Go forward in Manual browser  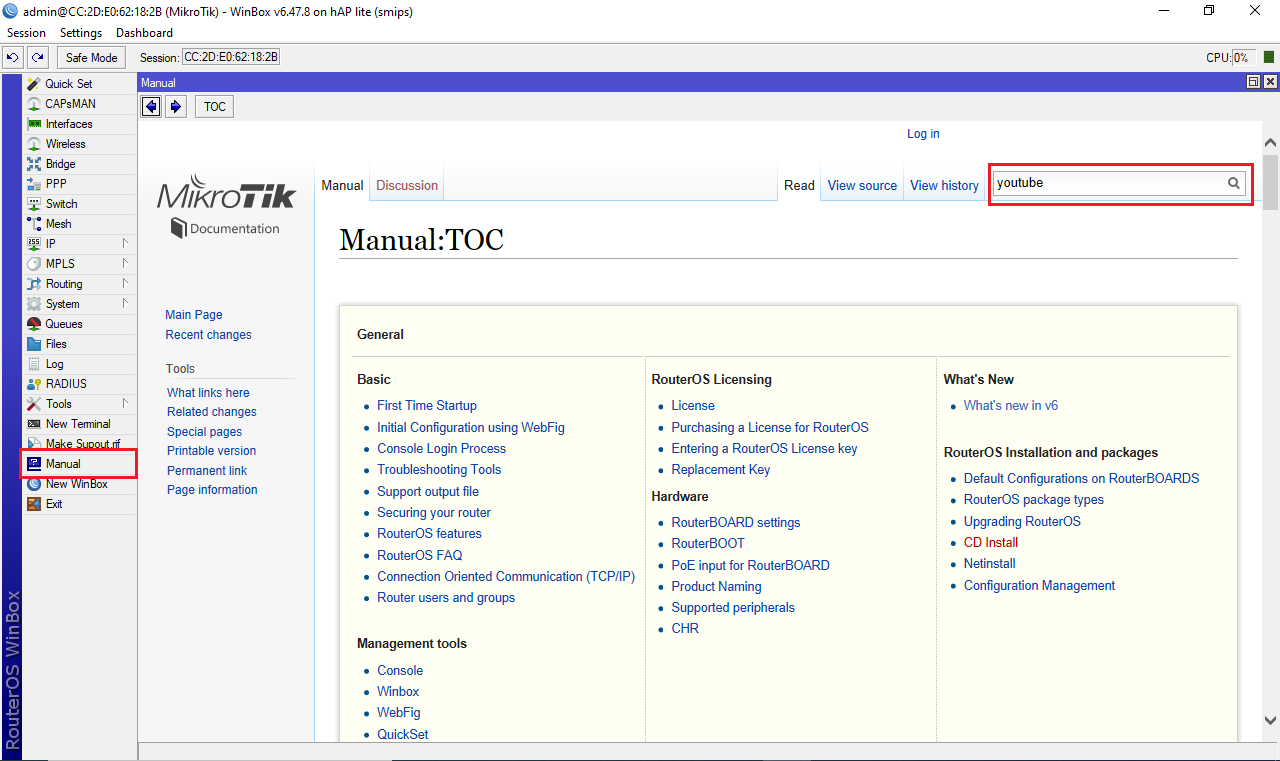click(176, 107)
